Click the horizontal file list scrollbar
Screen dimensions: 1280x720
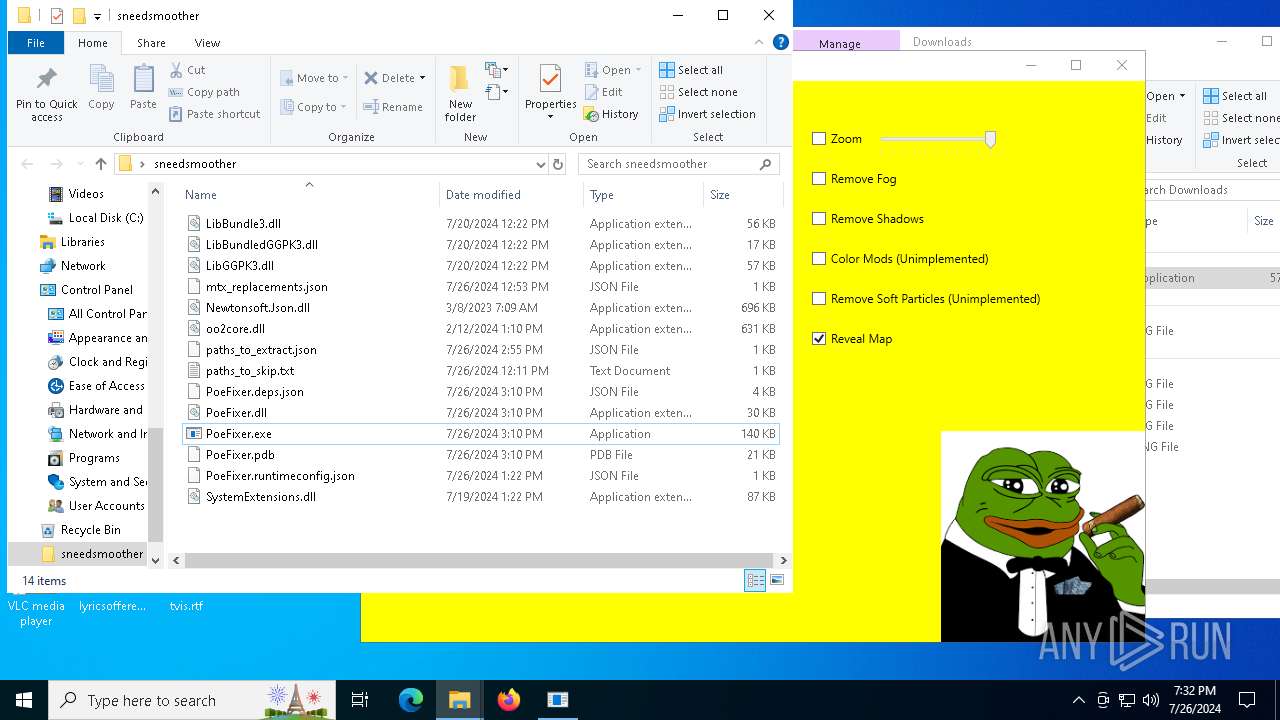point(479,560)
